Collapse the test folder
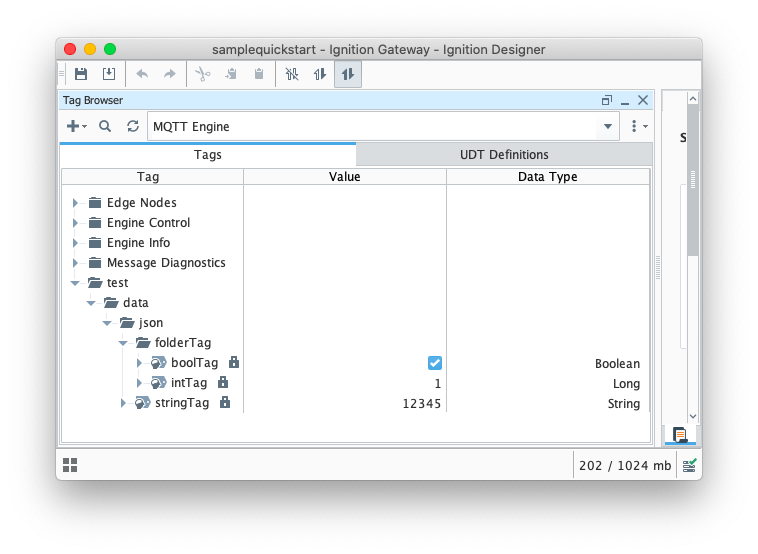Viewport: 758px width, 554px height. 75,283
